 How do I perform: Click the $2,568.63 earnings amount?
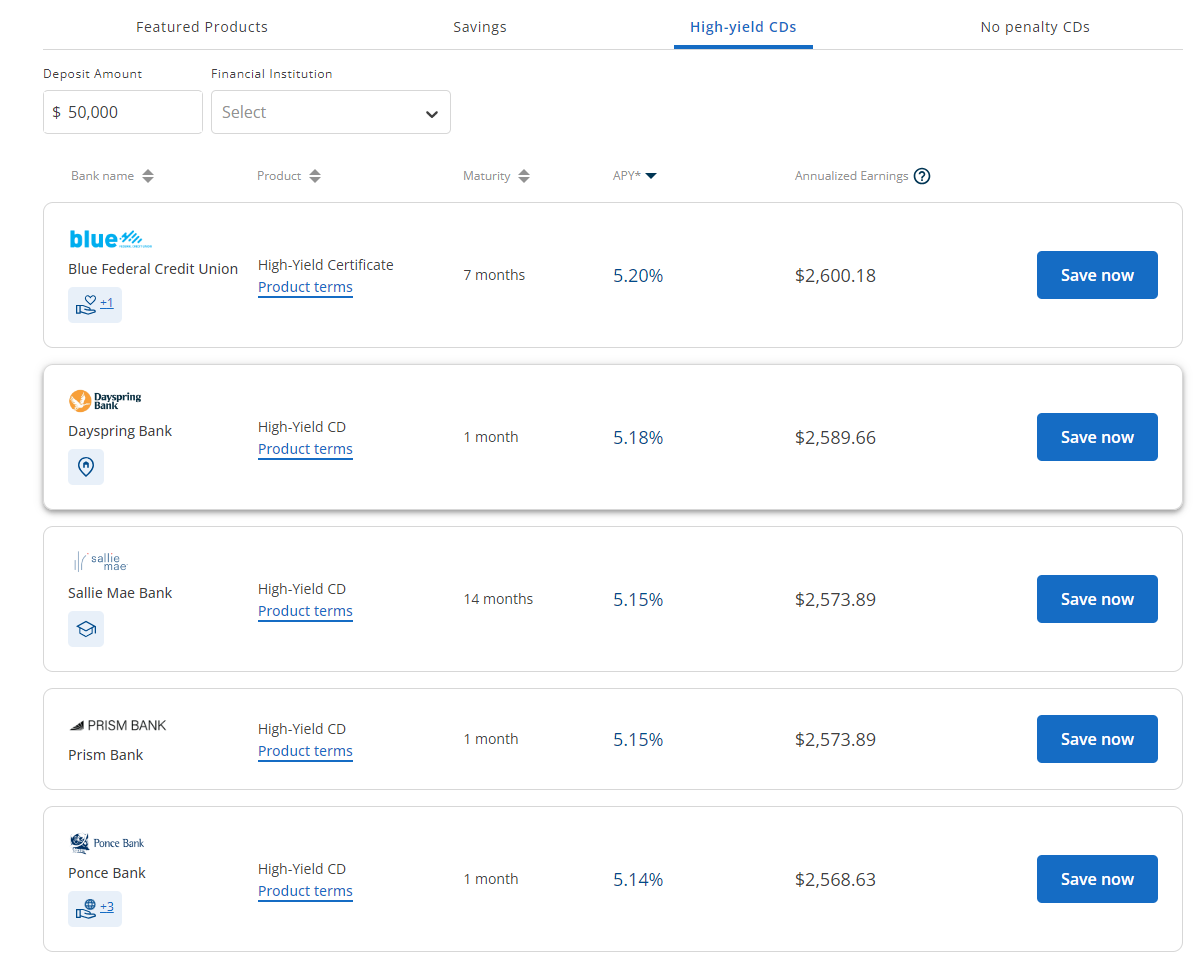point(835,879)
